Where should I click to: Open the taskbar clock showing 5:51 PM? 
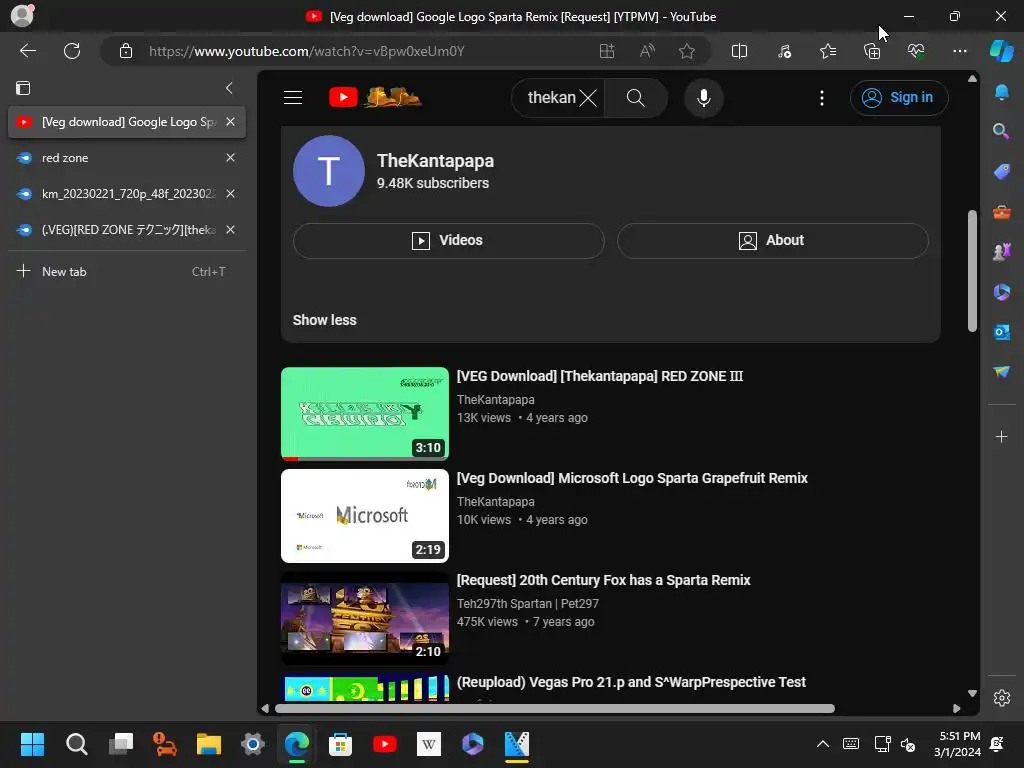pyautogui.click(x=957, y=744)
